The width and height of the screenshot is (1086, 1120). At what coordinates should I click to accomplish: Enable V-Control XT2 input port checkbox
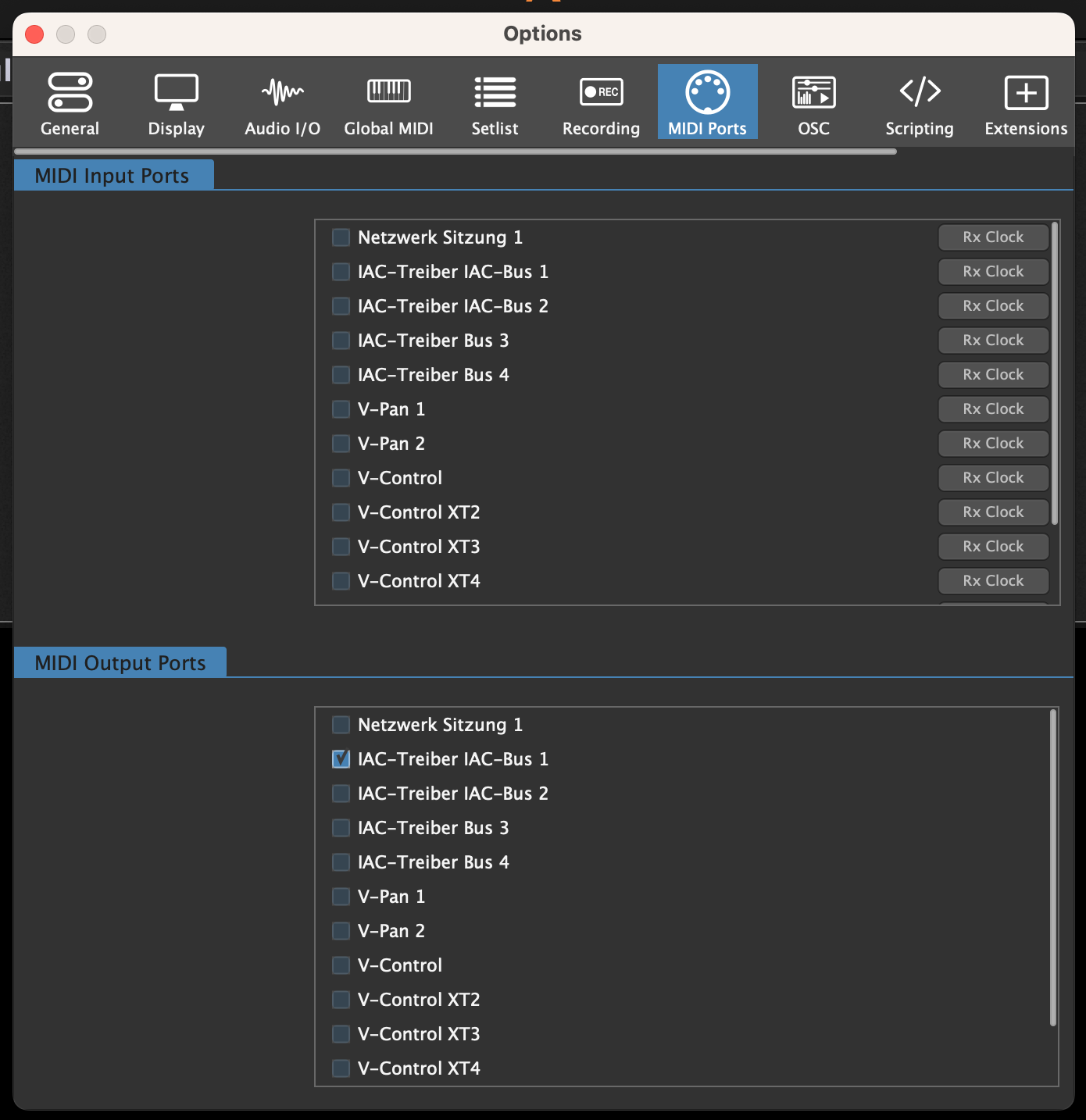(x=341, y=512)
